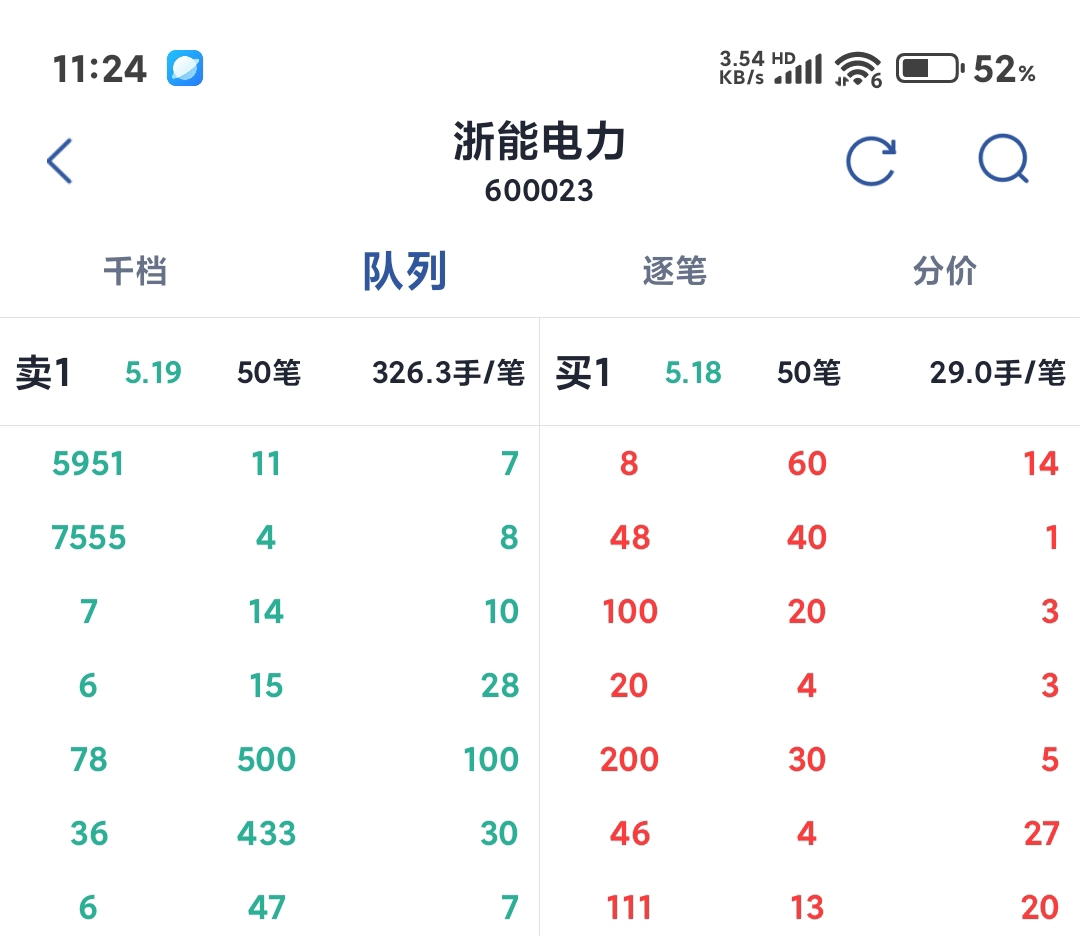Select sell order 500
Image resolution: width=1080 pixels, height=936 pixels.
click(267, 760)
